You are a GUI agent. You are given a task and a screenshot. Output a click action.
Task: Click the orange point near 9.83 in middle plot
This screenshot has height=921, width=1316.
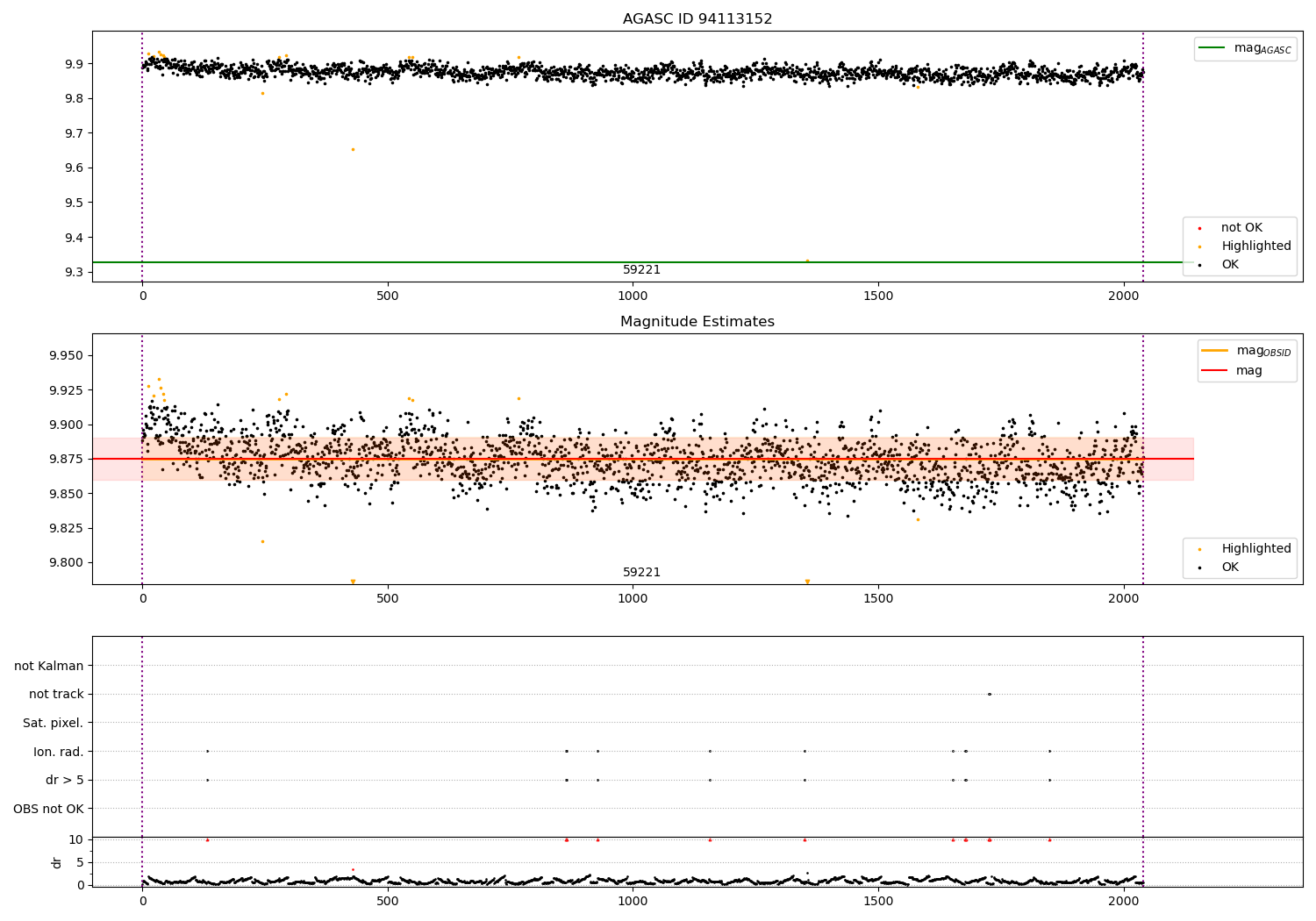[919, 519]
